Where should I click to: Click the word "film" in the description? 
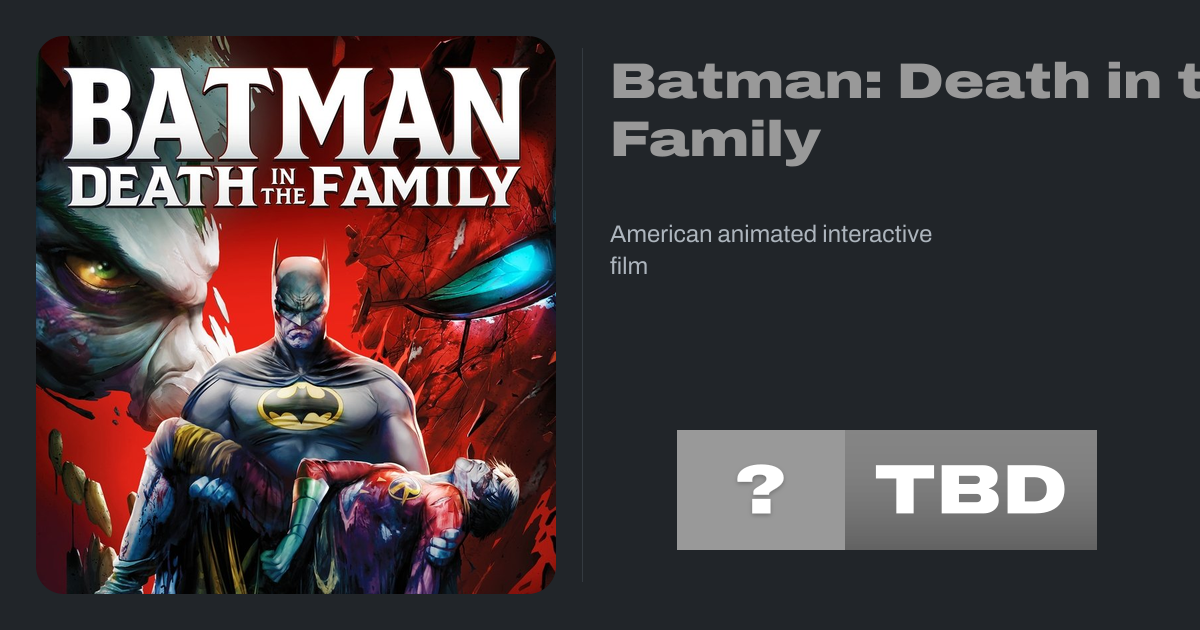pyautogui.click(x=629, y=267)
